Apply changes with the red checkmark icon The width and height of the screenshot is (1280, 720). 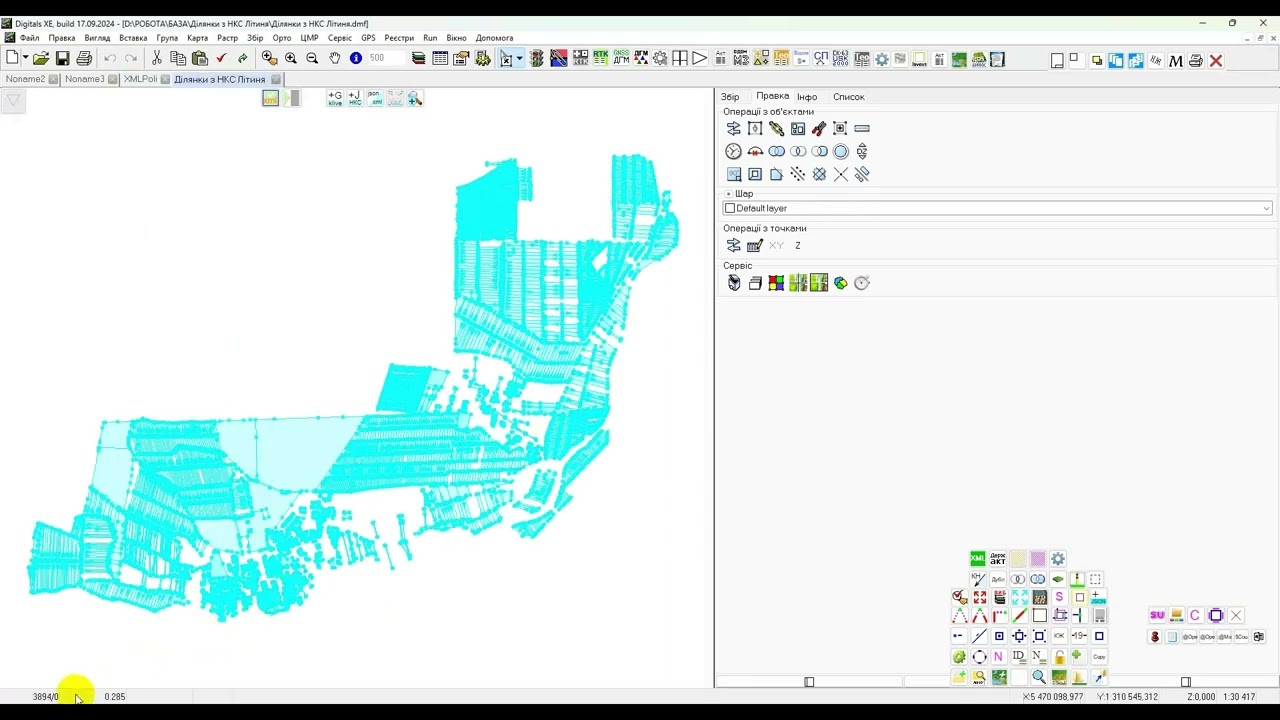pyautogui.click(x=221, y=59)
